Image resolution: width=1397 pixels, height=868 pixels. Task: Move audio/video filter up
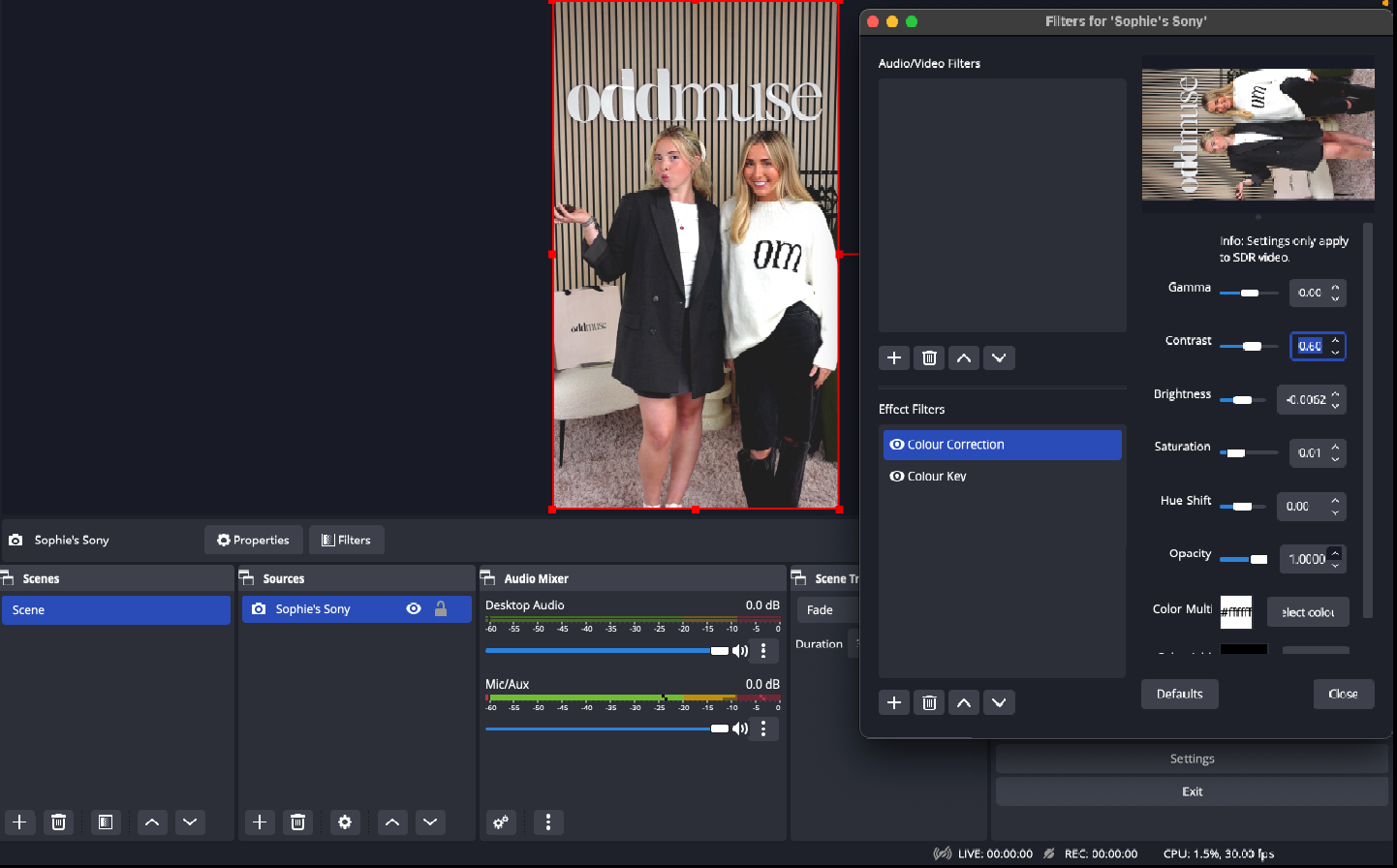pos(964,358)
